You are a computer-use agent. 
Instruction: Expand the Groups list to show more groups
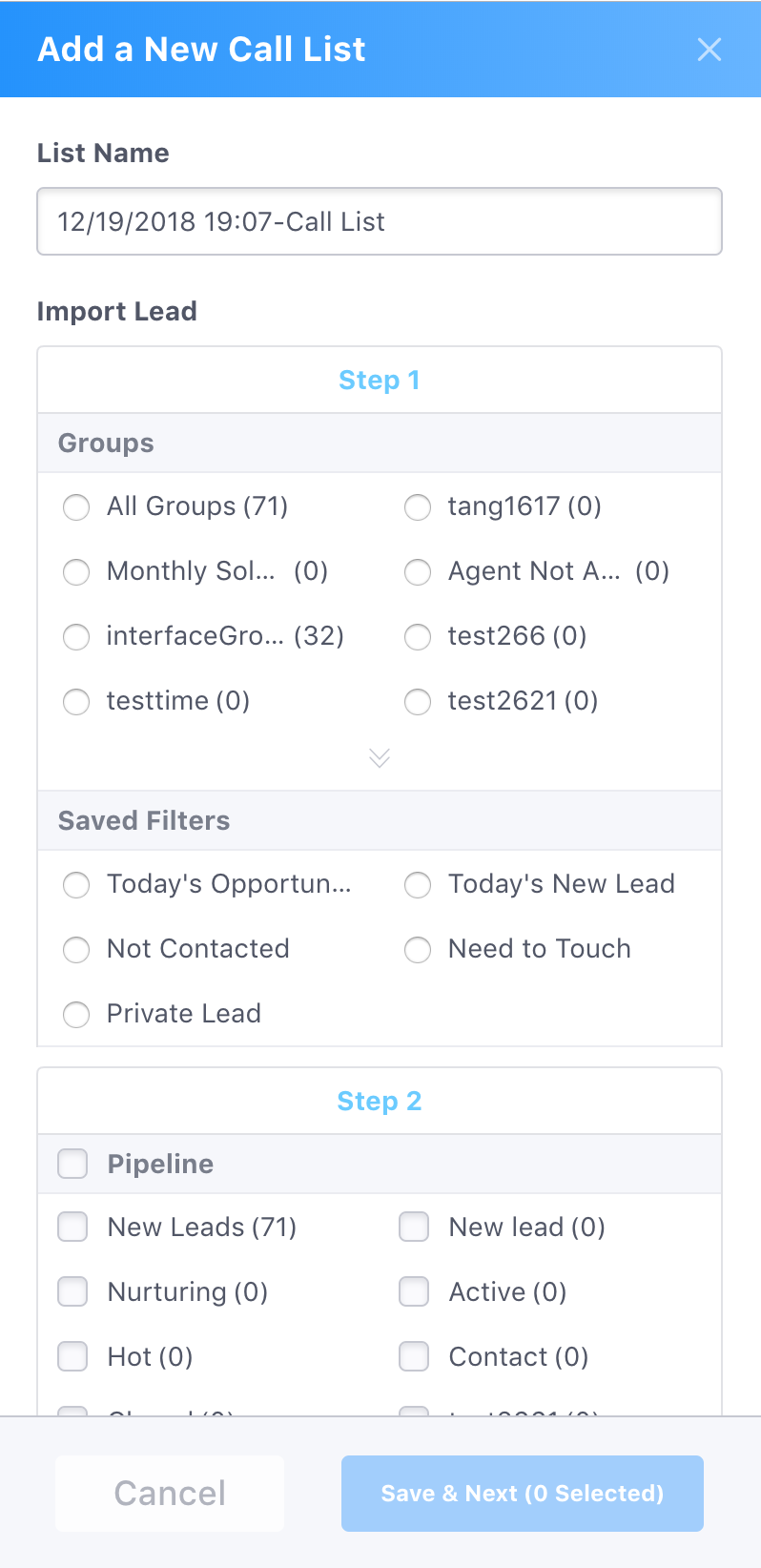[x=380, y=758]
